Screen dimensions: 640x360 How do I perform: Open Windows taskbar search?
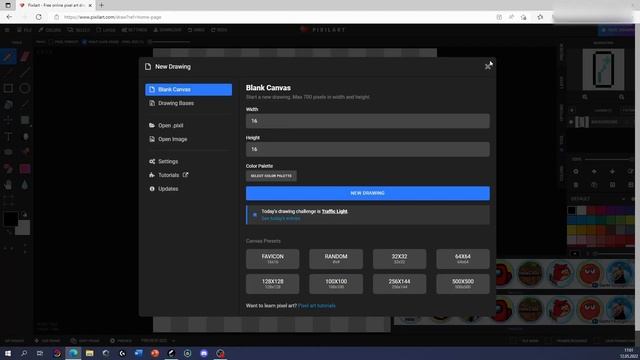24,353
